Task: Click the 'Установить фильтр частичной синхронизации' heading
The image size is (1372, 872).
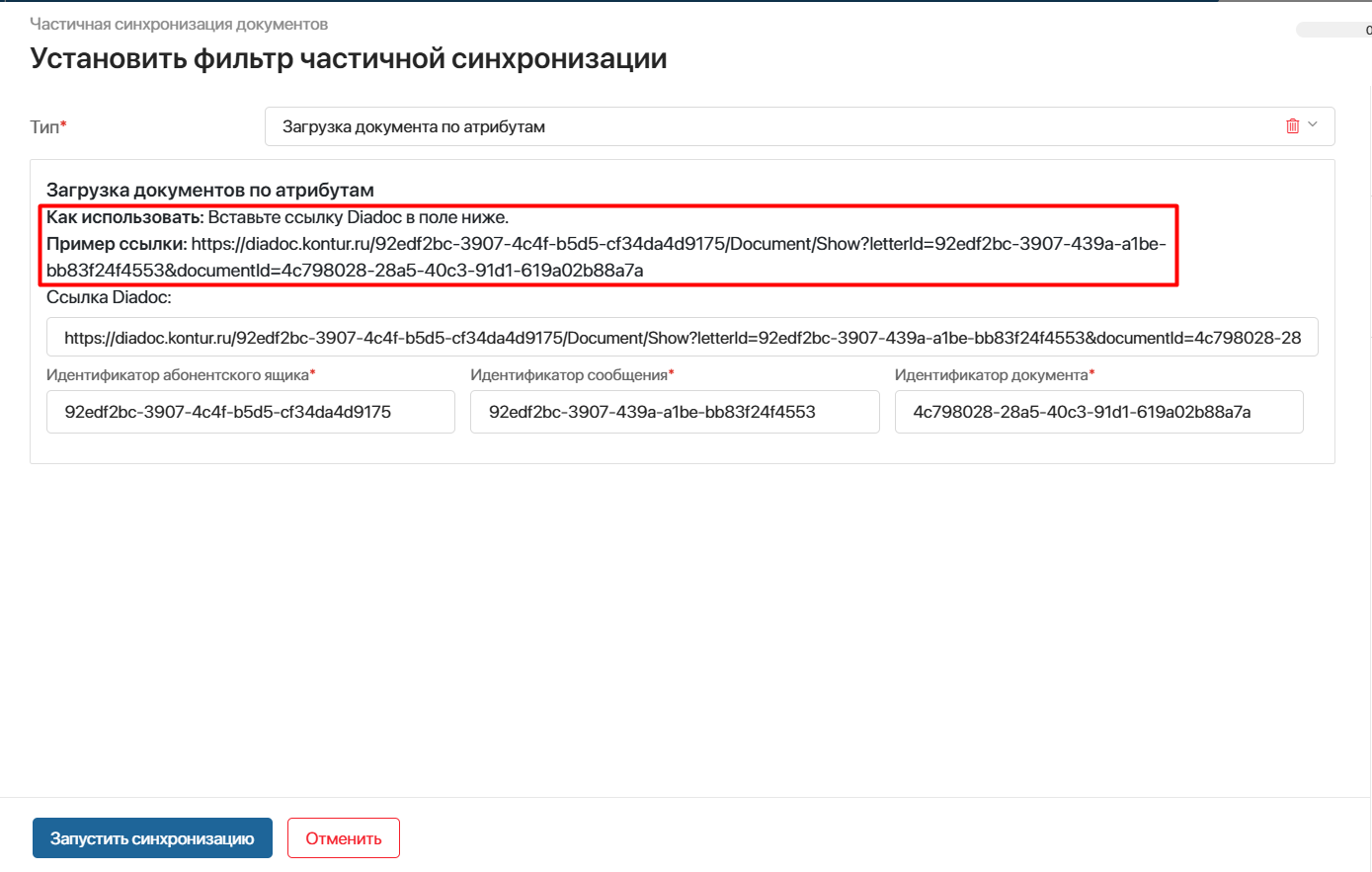Action: coord(349,59)
